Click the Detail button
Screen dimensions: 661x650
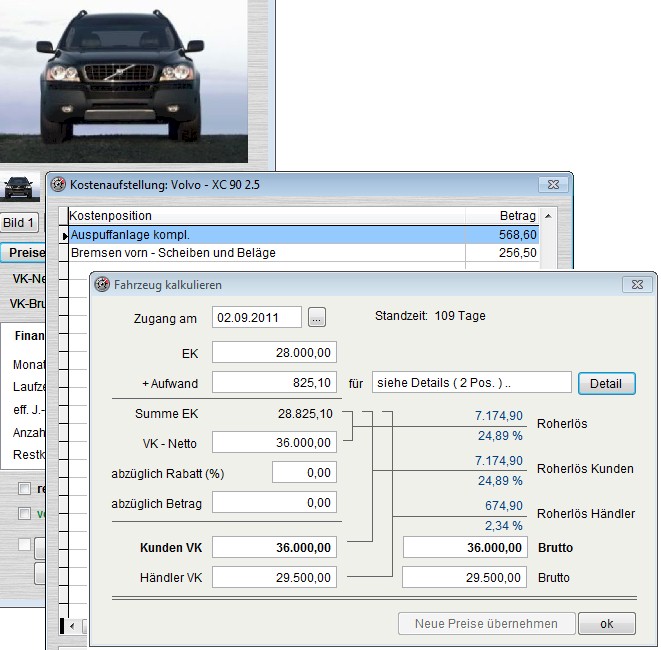coord(606,383)
